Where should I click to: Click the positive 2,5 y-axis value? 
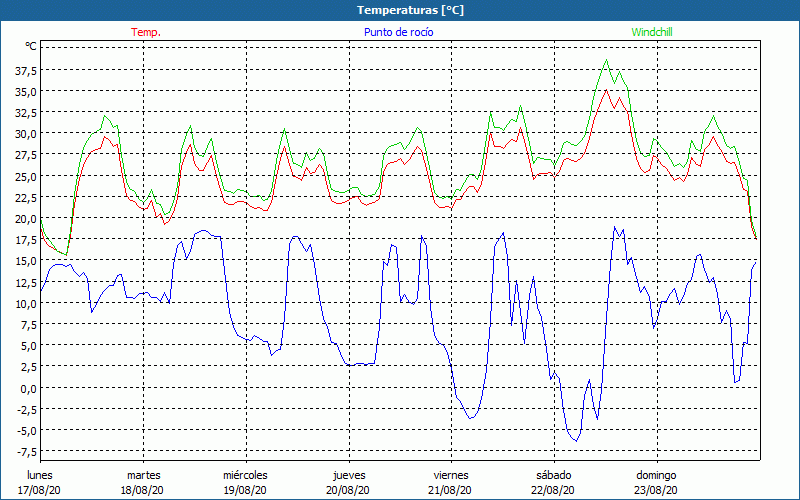click(28, 367)
